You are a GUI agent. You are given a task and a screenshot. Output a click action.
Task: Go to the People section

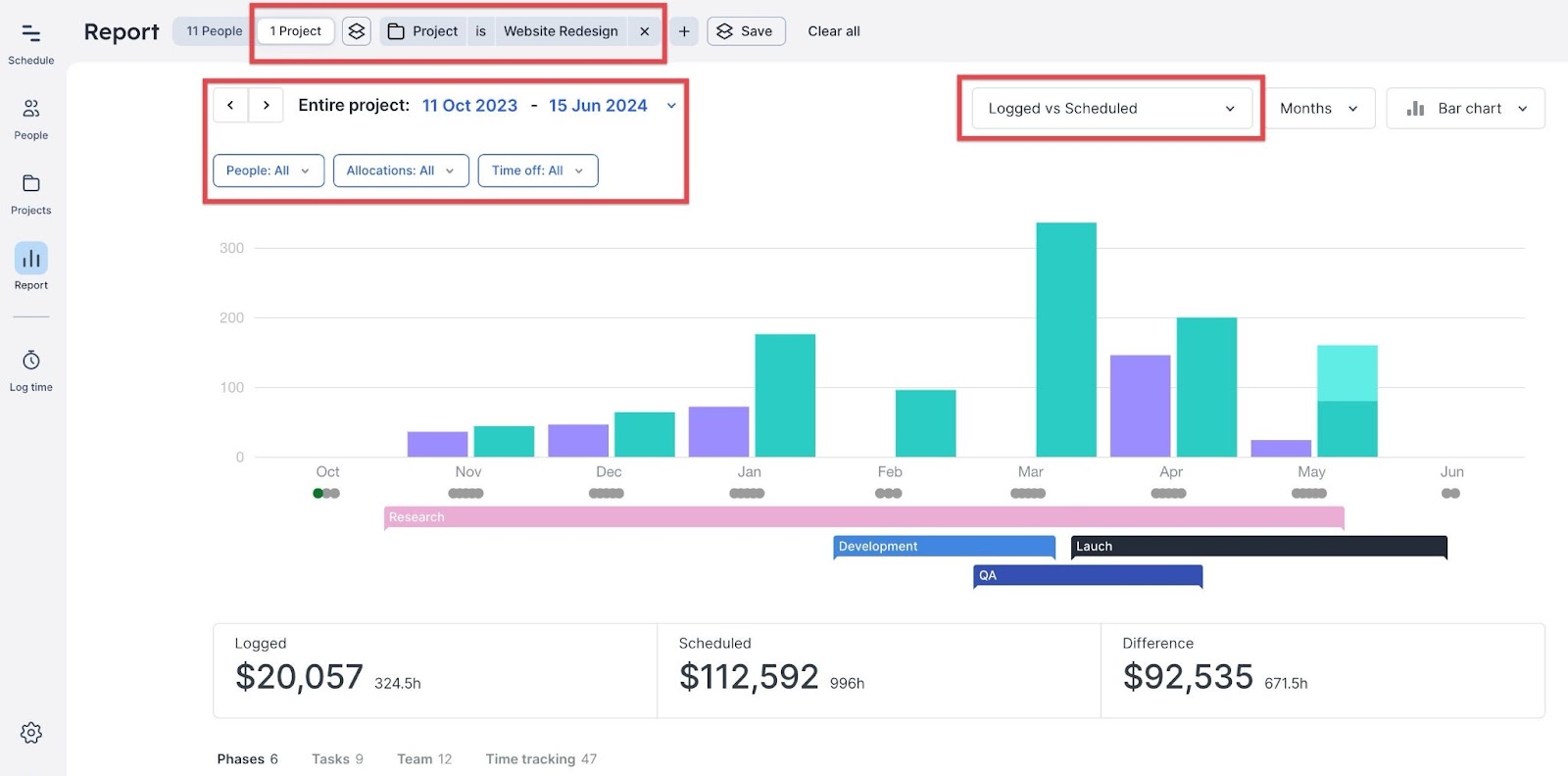[x=30, y=118]
